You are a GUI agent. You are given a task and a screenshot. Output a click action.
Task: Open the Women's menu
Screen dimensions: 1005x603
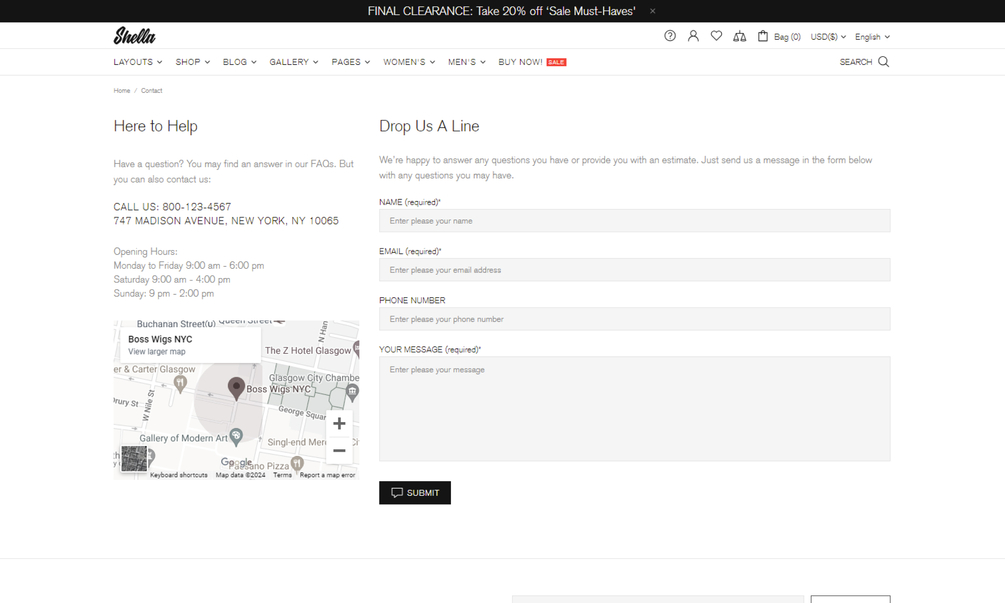pyautogui.click(x=409, y=62)
